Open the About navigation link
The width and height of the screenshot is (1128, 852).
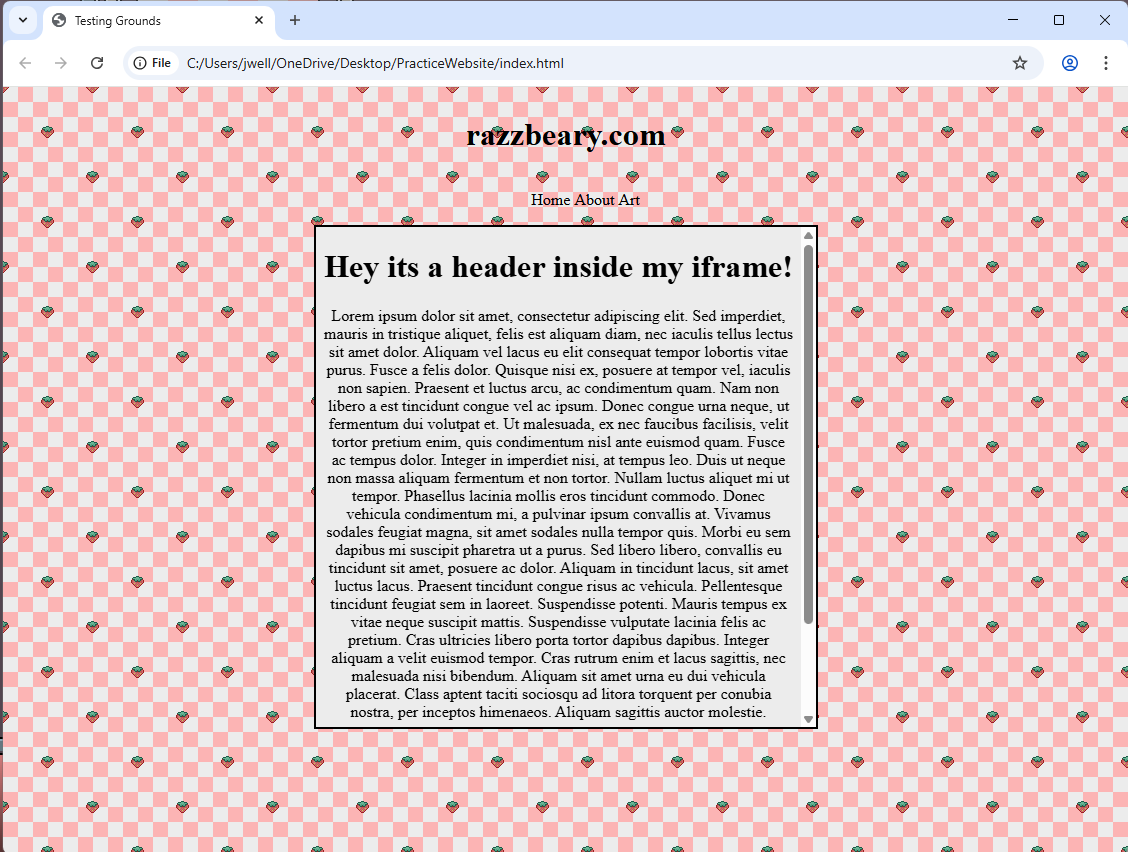coord(594,200)
